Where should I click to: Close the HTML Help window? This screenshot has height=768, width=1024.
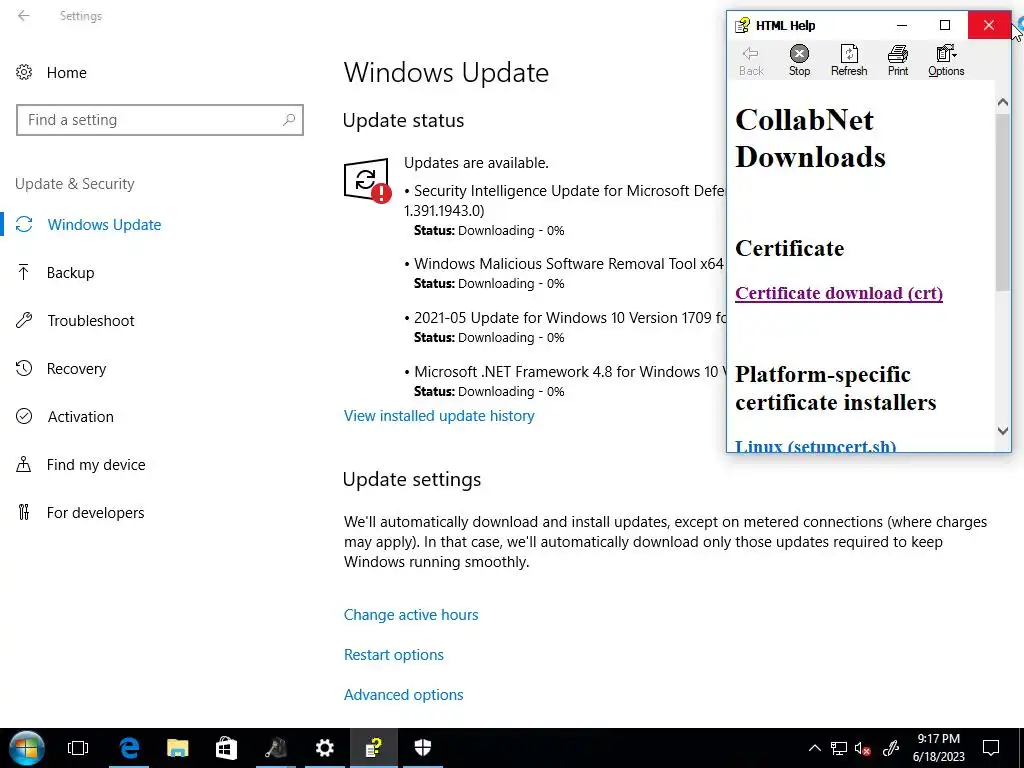pyautogui.click(x=989, y=25)
